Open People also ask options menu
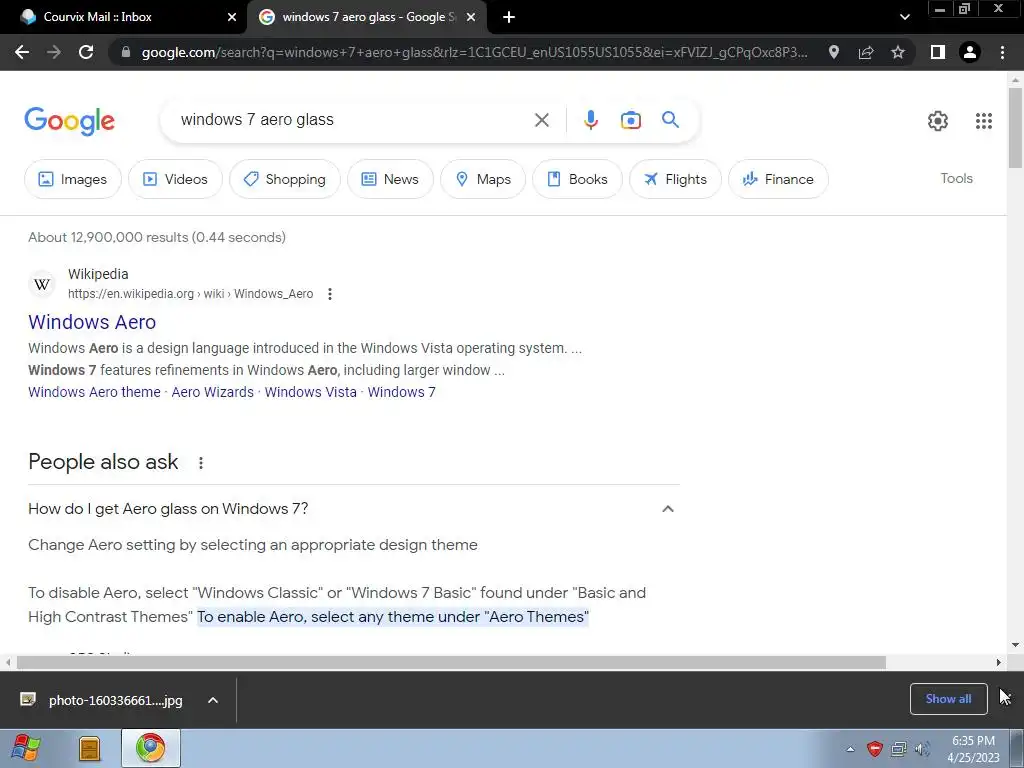Image resolution: width=1024 pixels, height=768 pixels. (x=200, y=463)
